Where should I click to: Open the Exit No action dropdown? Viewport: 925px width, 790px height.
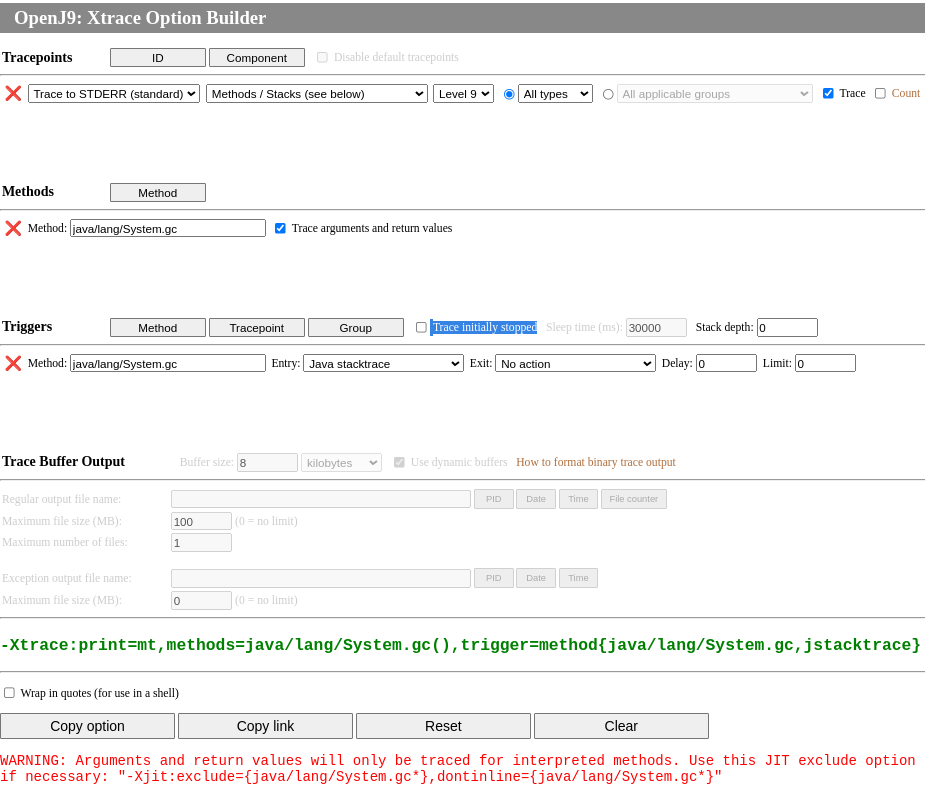[575, 363]
